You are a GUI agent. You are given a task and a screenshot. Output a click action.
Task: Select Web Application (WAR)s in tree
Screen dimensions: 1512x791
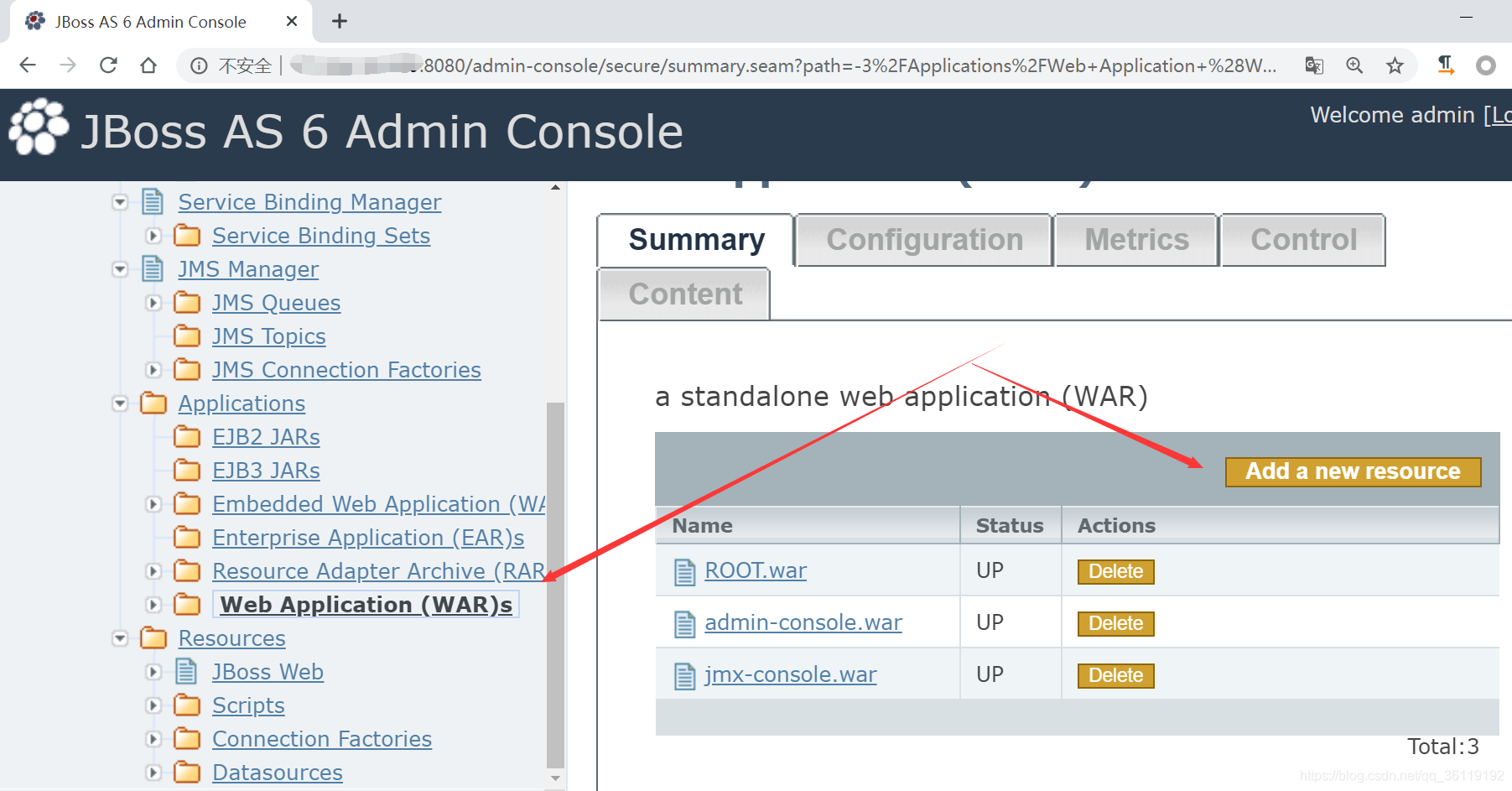[366, 605]
